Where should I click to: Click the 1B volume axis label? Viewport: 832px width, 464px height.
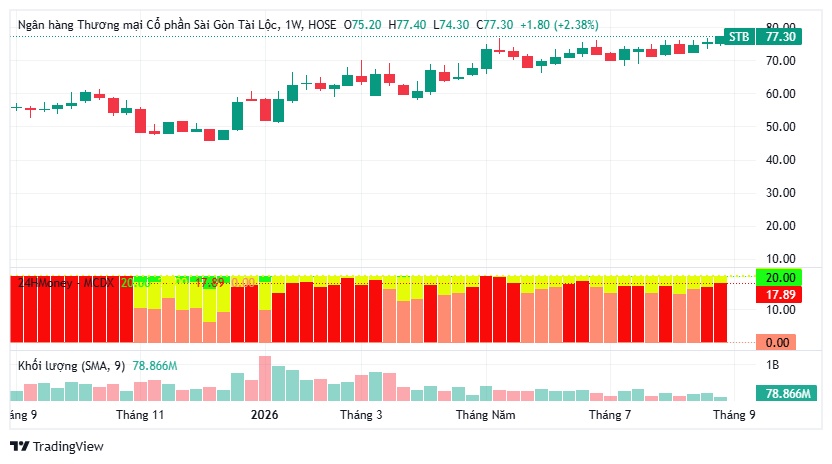(773, 365)
